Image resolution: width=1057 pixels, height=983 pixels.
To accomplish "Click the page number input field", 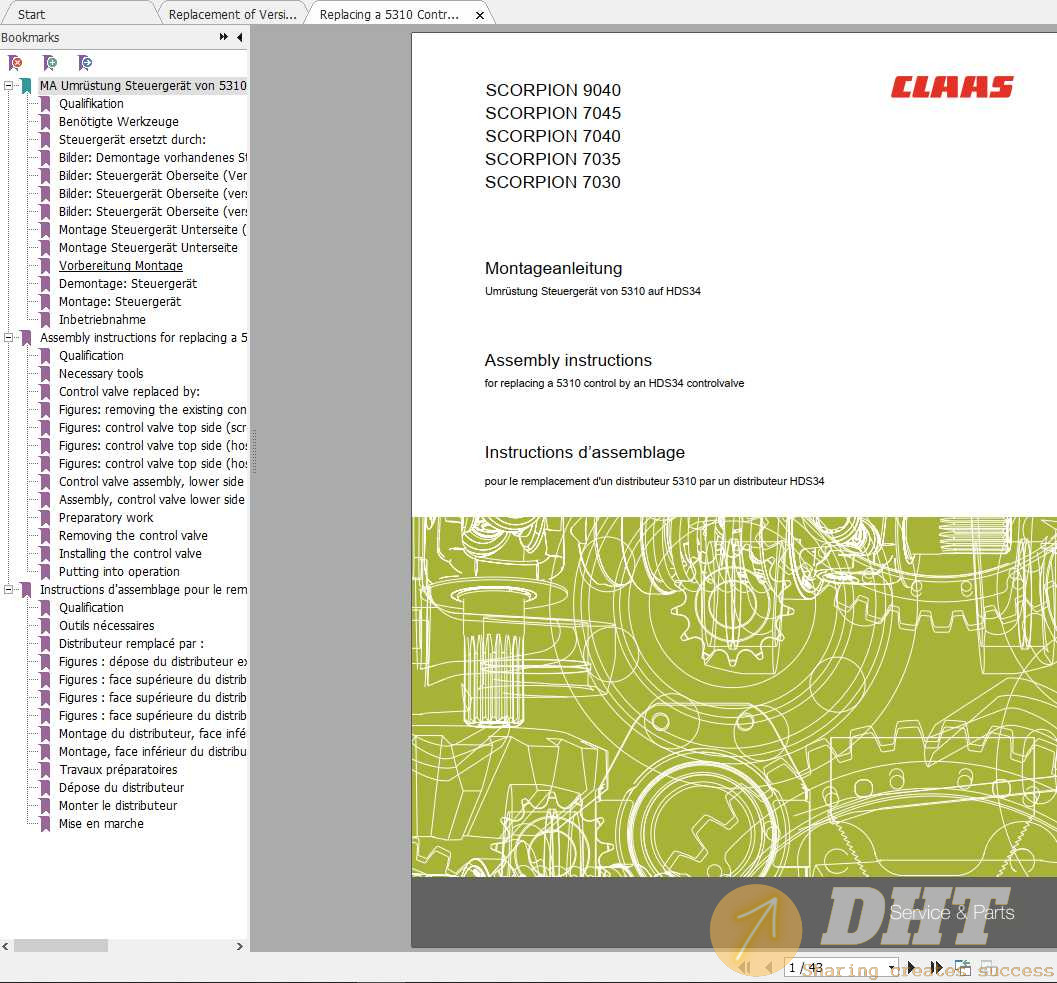I will 835,967.
